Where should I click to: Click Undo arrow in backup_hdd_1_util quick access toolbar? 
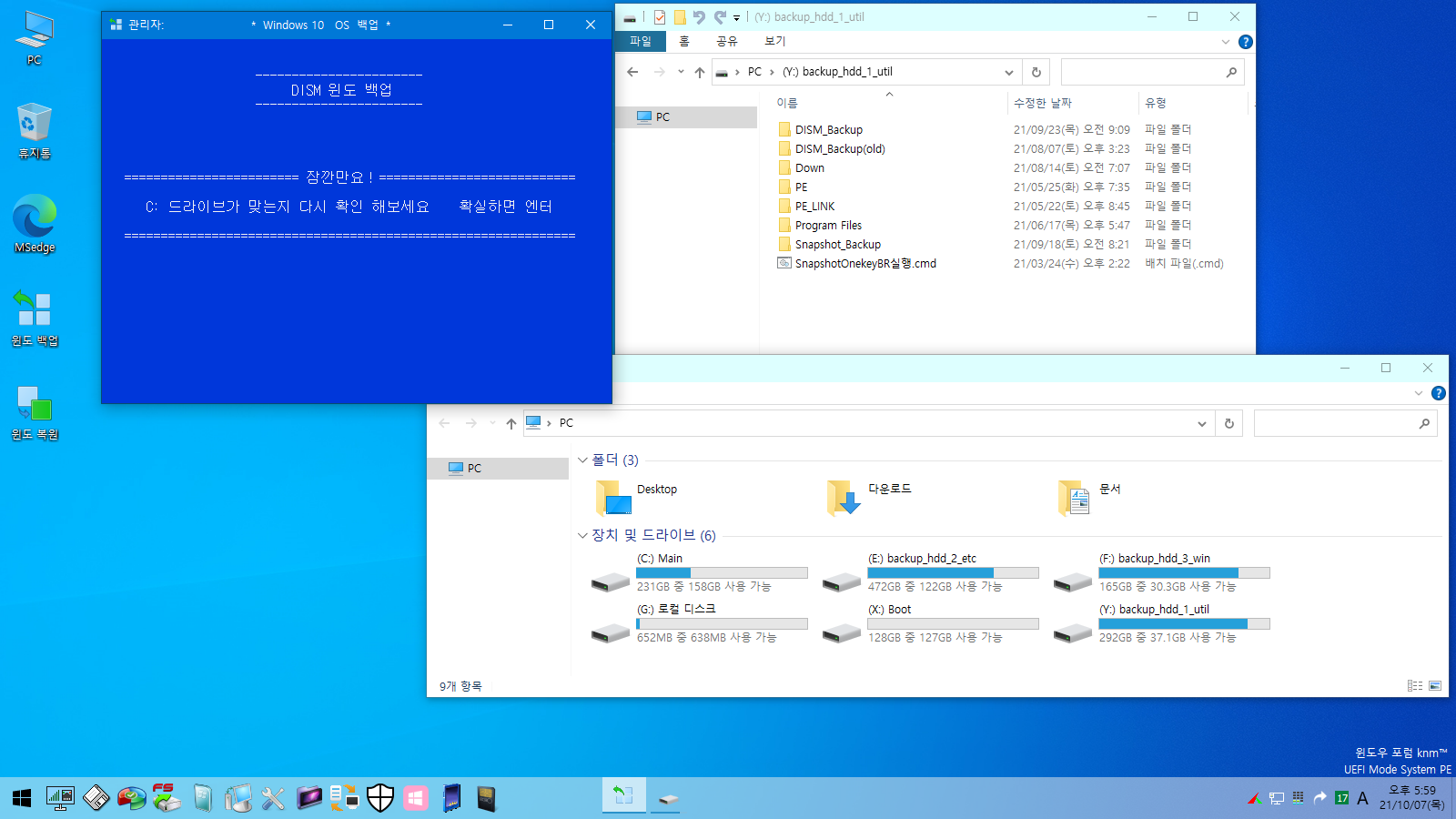pyautogui.click(x=699, y=16)
